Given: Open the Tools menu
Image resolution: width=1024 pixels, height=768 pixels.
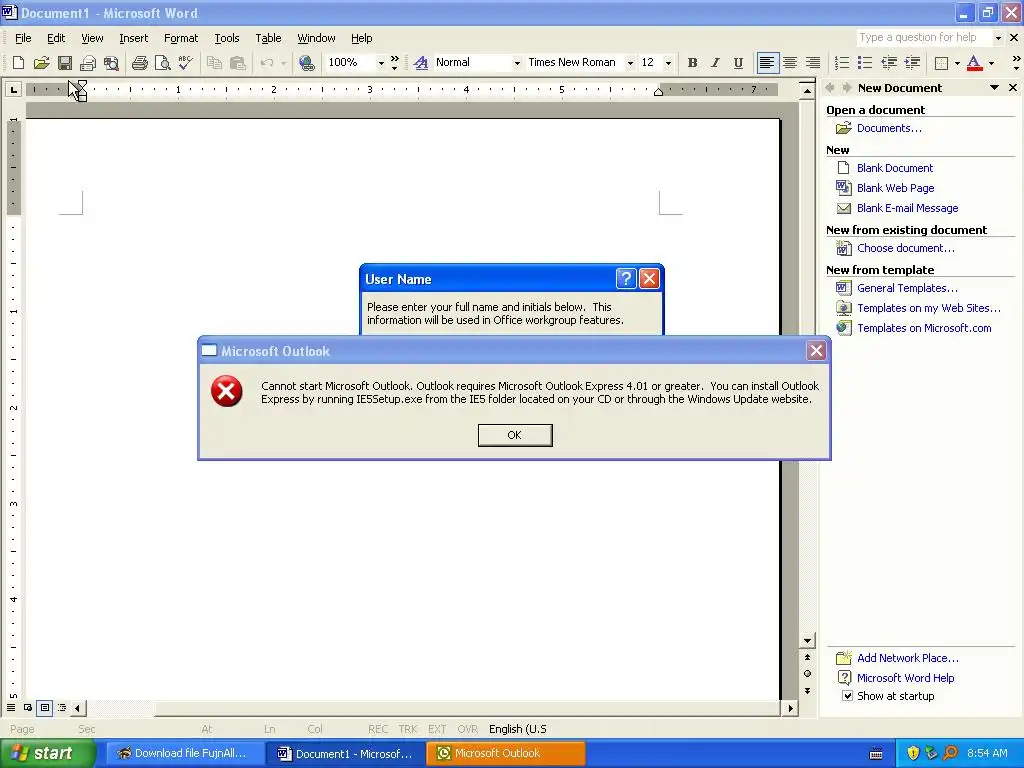Looking at the screenshot, I should pyautogui.click(x=227, y=38).
